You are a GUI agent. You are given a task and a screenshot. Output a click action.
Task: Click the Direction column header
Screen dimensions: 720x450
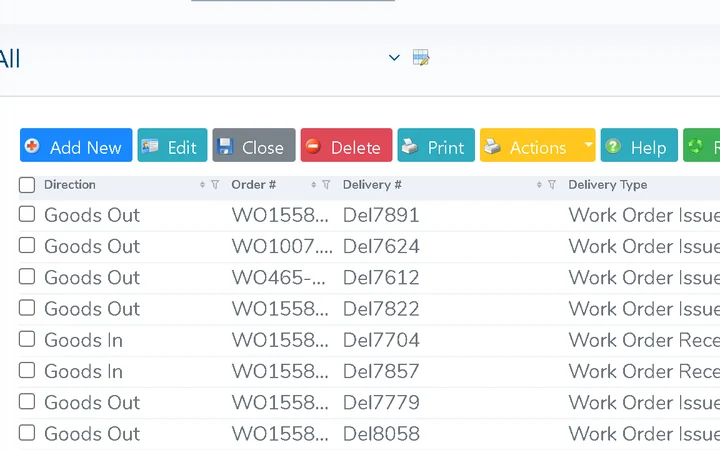70,185
